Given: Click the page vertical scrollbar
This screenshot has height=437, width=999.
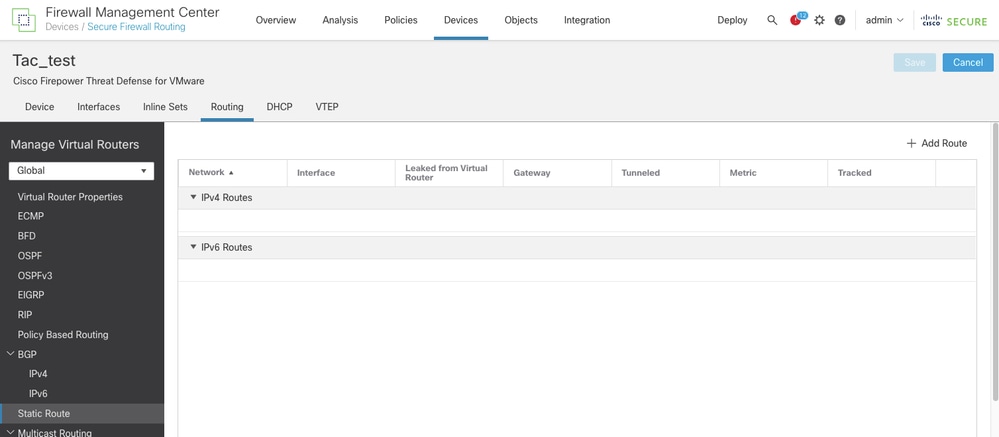Looking at the screenshot, I should (996, 261).
